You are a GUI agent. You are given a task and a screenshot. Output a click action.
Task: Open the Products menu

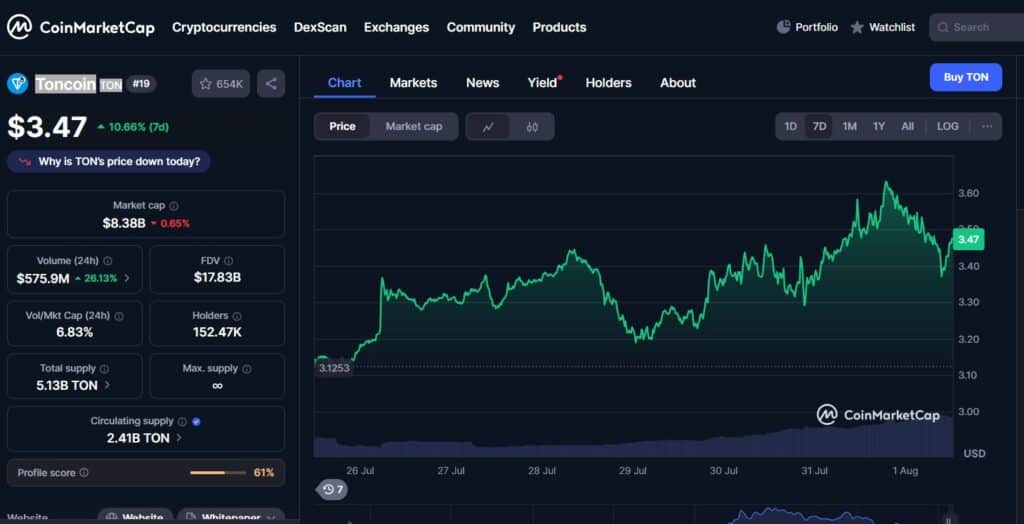coord(559,27)
